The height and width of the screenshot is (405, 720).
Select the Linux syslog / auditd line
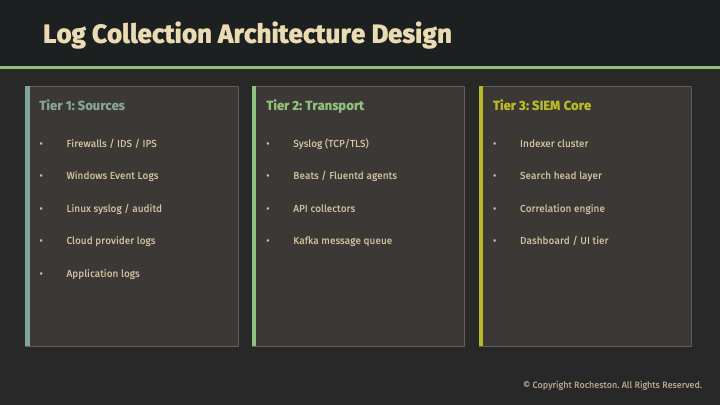click(114, 208)
